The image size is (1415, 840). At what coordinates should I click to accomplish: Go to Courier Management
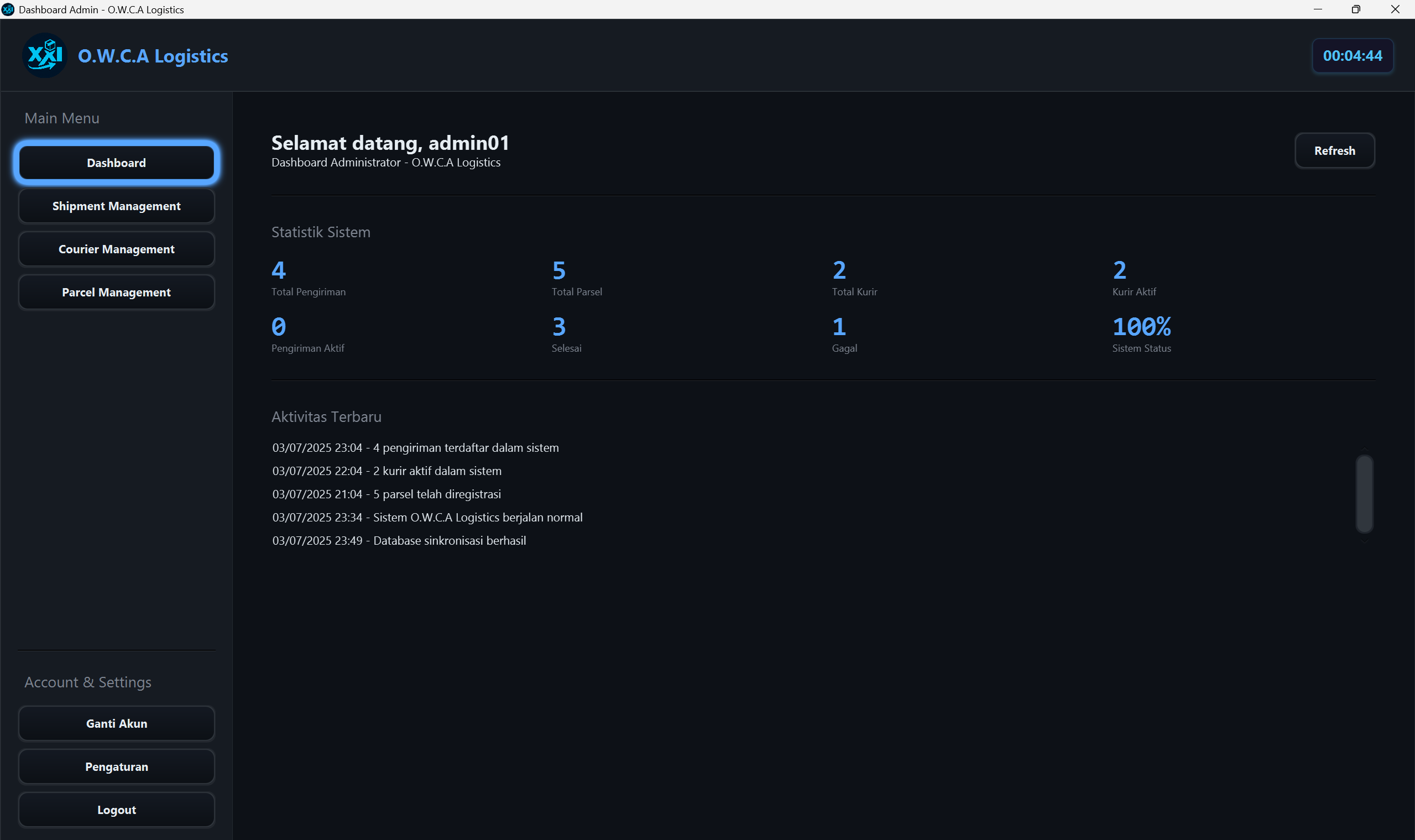click(x=117, y=249)
